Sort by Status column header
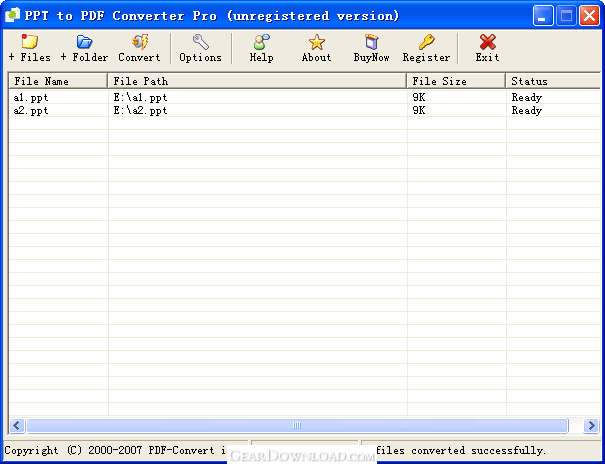 pos(553,81)
